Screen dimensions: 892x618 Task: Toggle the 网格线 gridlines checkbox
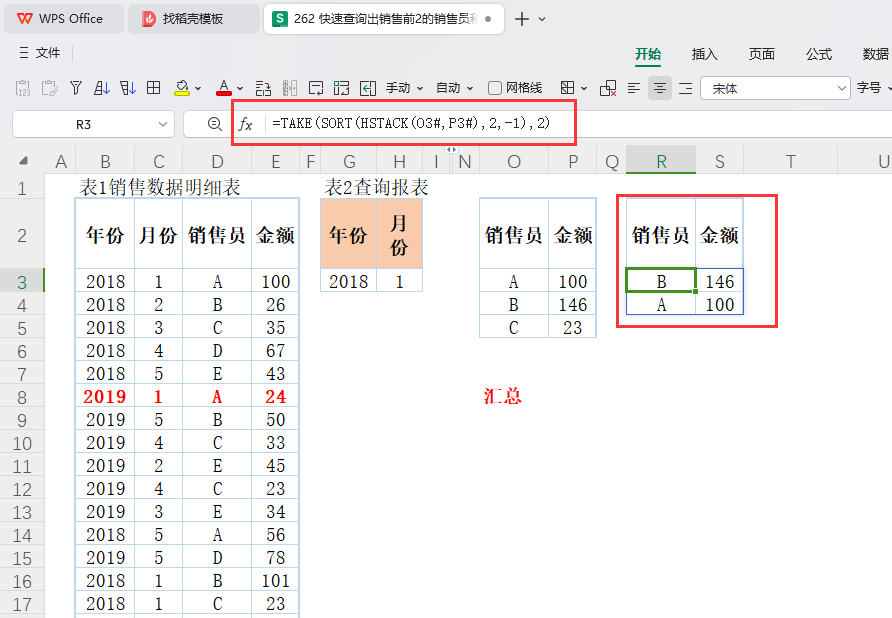495,88
